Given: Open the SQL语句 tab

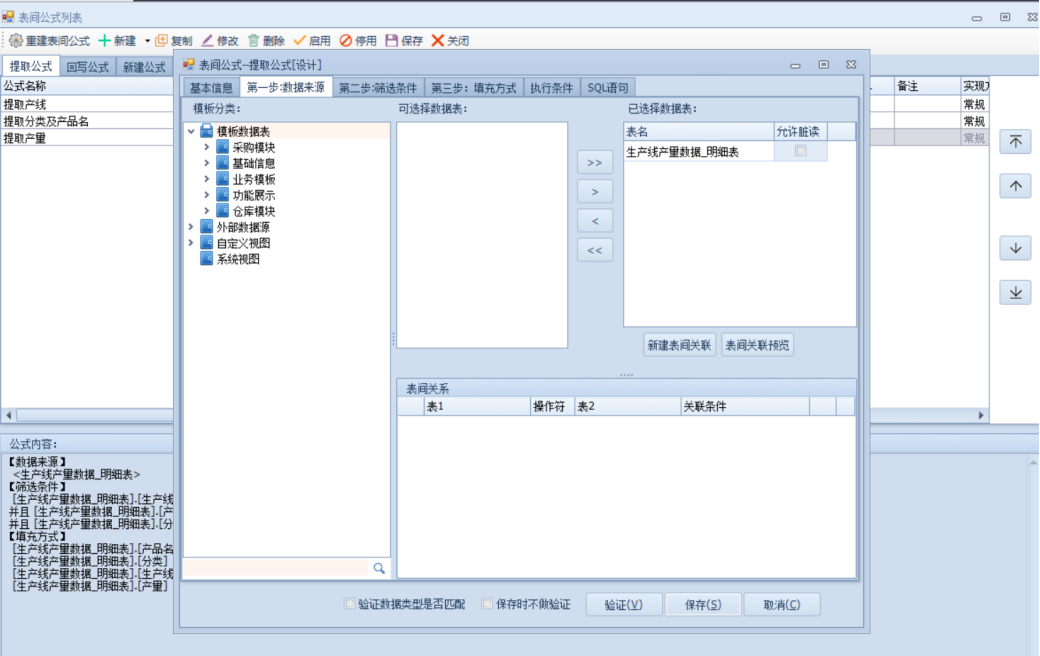Looking at the screenshot, I should click(x=608, y=88).
